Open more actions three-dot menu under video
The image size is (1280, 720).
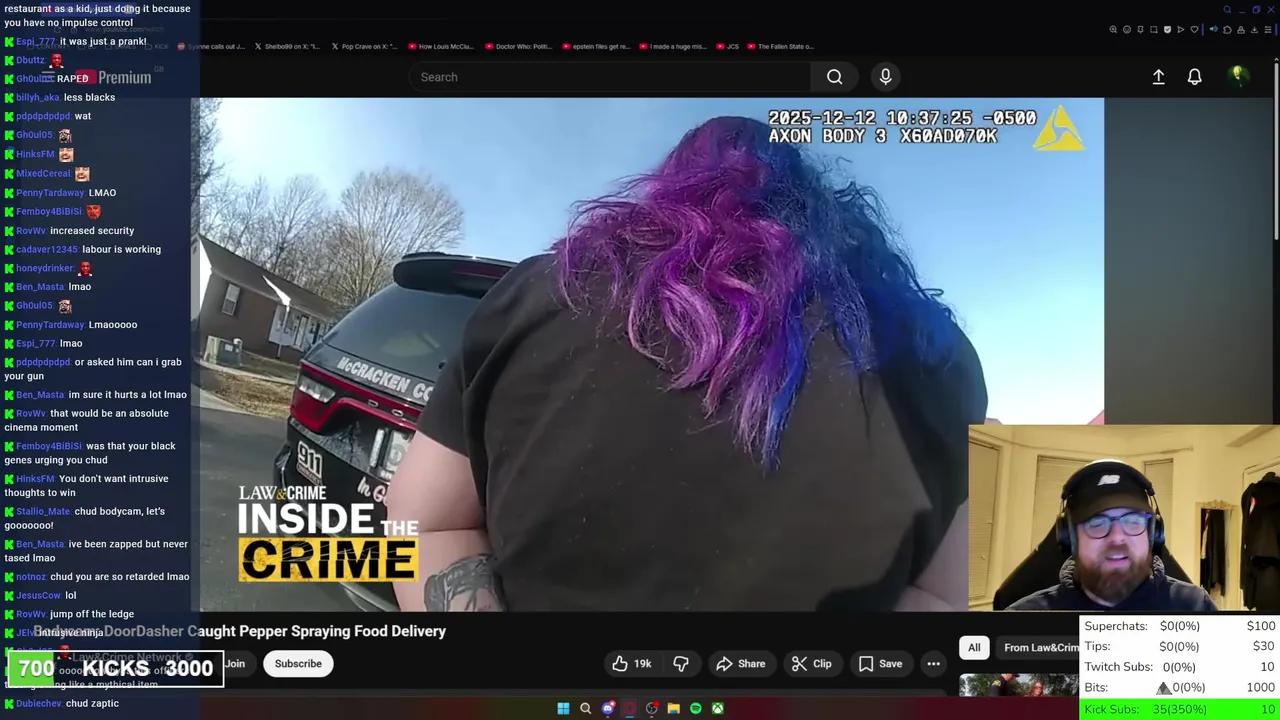point(933,664)
